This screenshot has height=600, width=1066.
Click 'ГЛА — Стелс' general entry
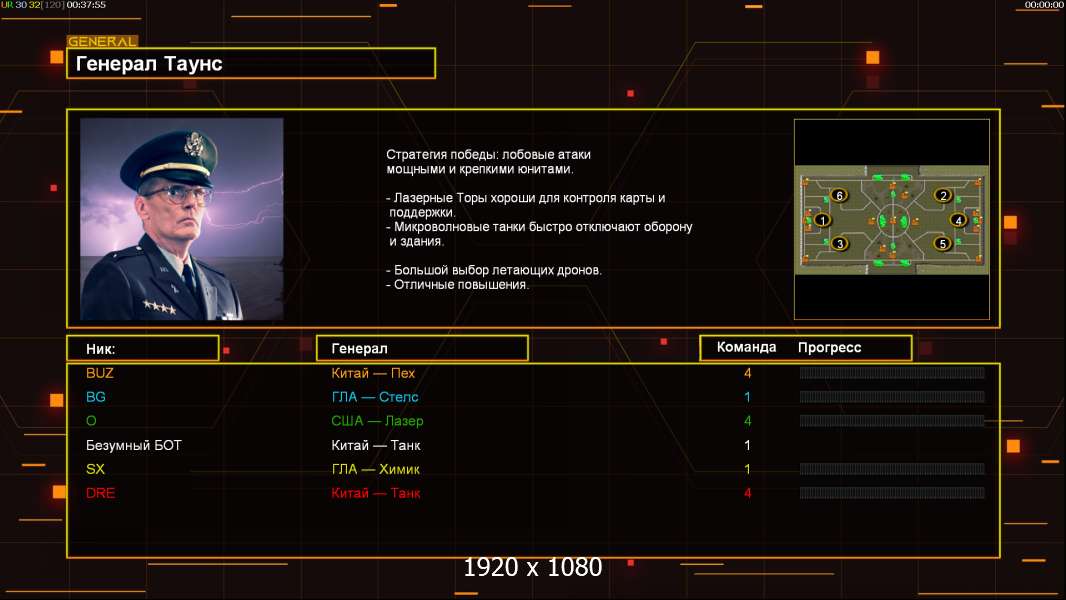pos(375,397)
